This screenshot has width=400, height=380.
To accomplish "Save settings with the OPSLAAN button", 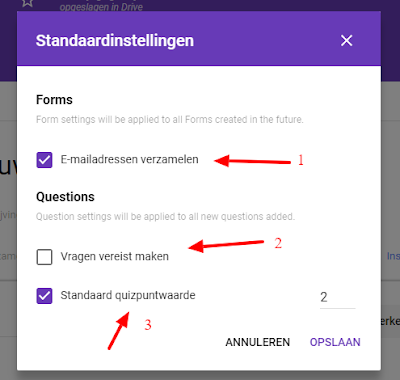I will tap(335, 342).
